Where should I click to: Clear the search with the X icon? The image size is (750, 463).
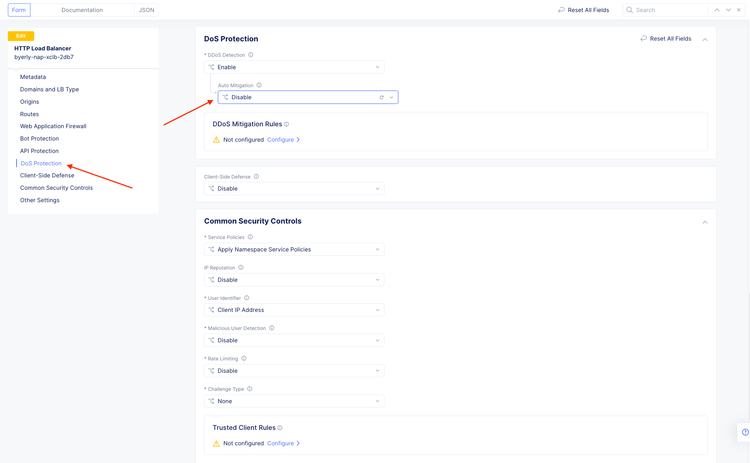pos(739,10)
